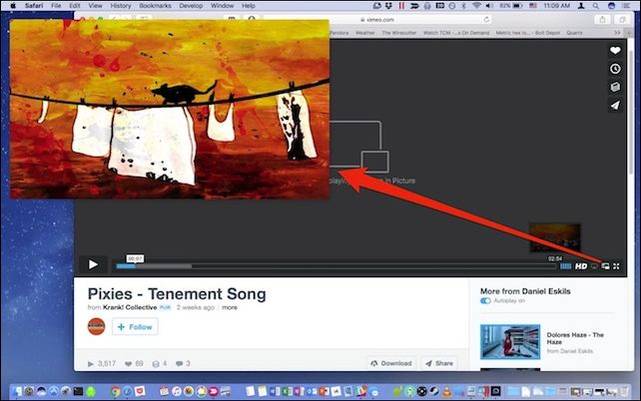This screenshot has width=641, height=401.
Task: Click the Safari address bar showing vimeo.com
Action: click(376, 20)
